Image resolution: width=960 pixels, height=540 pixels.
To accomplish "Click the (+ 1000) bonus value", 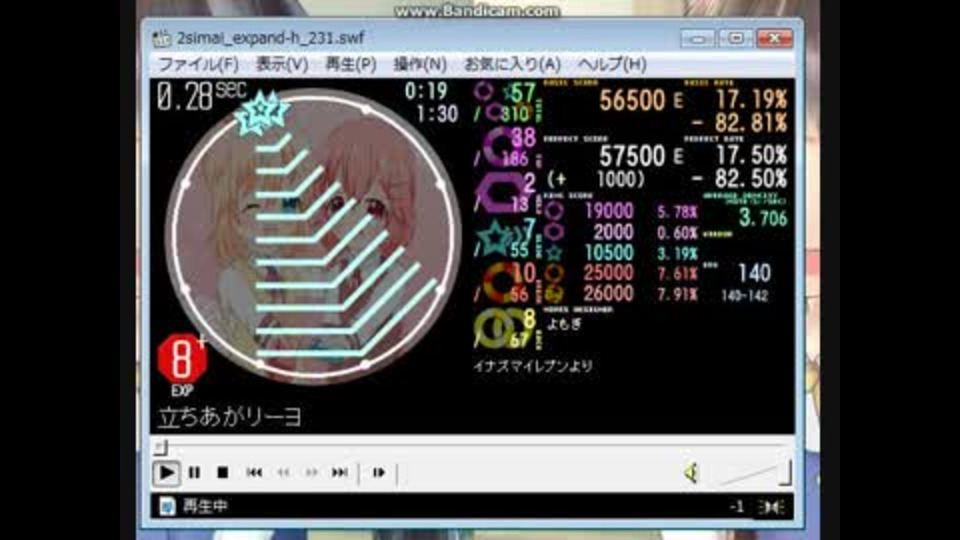I will point(596,179).
